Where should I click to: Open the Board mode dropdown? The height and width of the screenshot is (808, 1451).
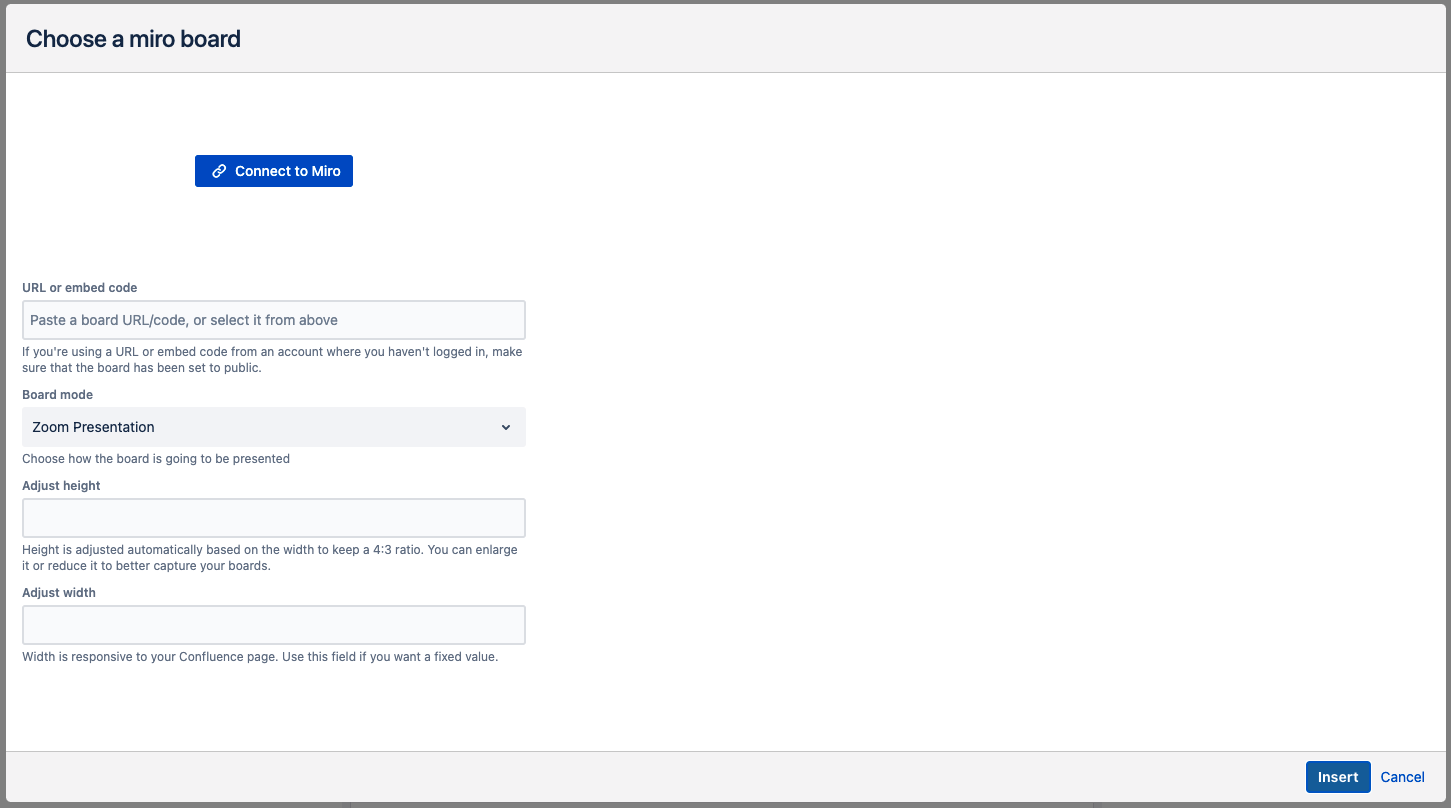[274, 427]
